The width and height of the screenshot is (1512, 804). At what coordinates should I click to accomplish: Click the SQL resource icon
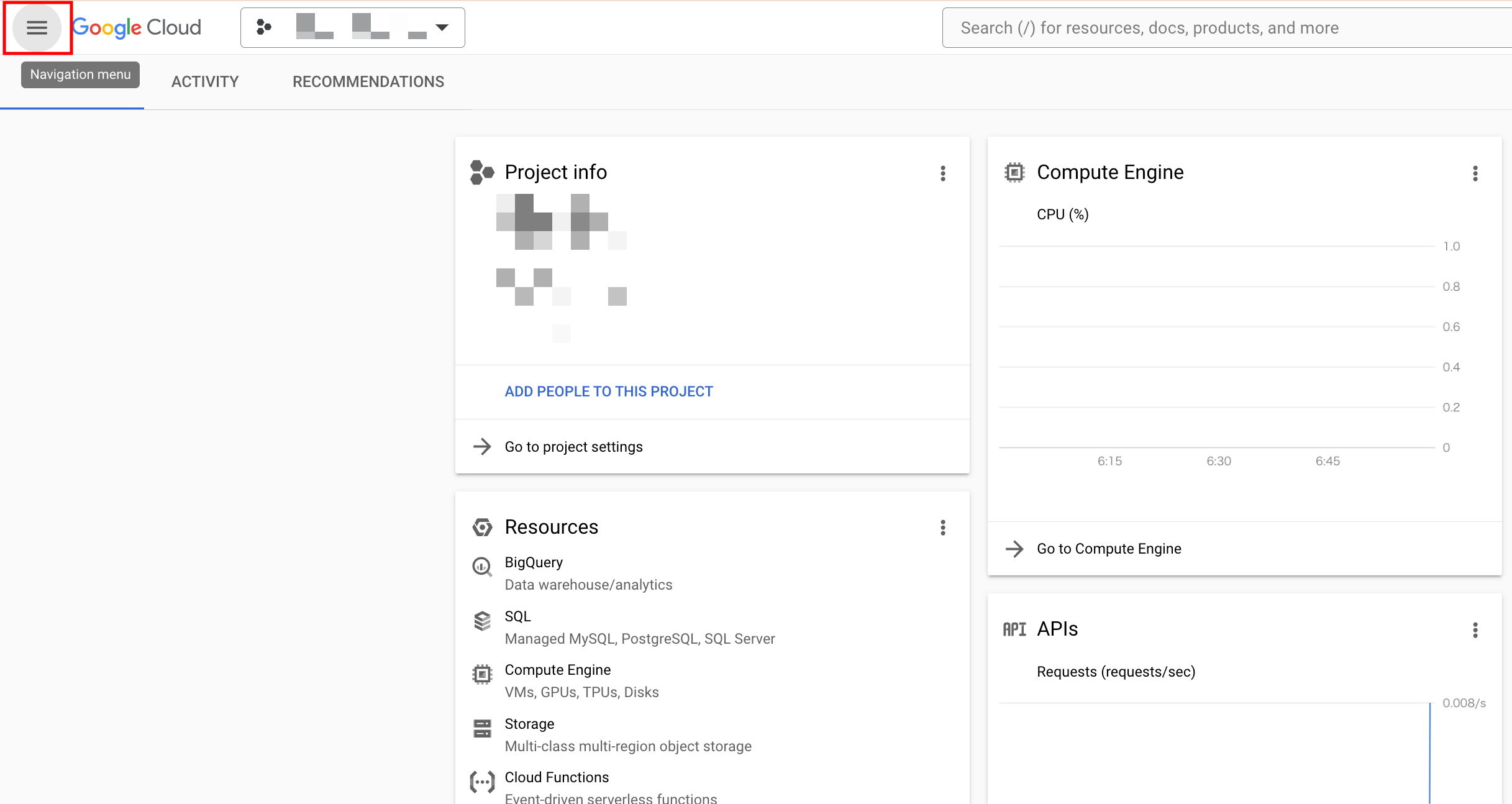pos(482,620)
